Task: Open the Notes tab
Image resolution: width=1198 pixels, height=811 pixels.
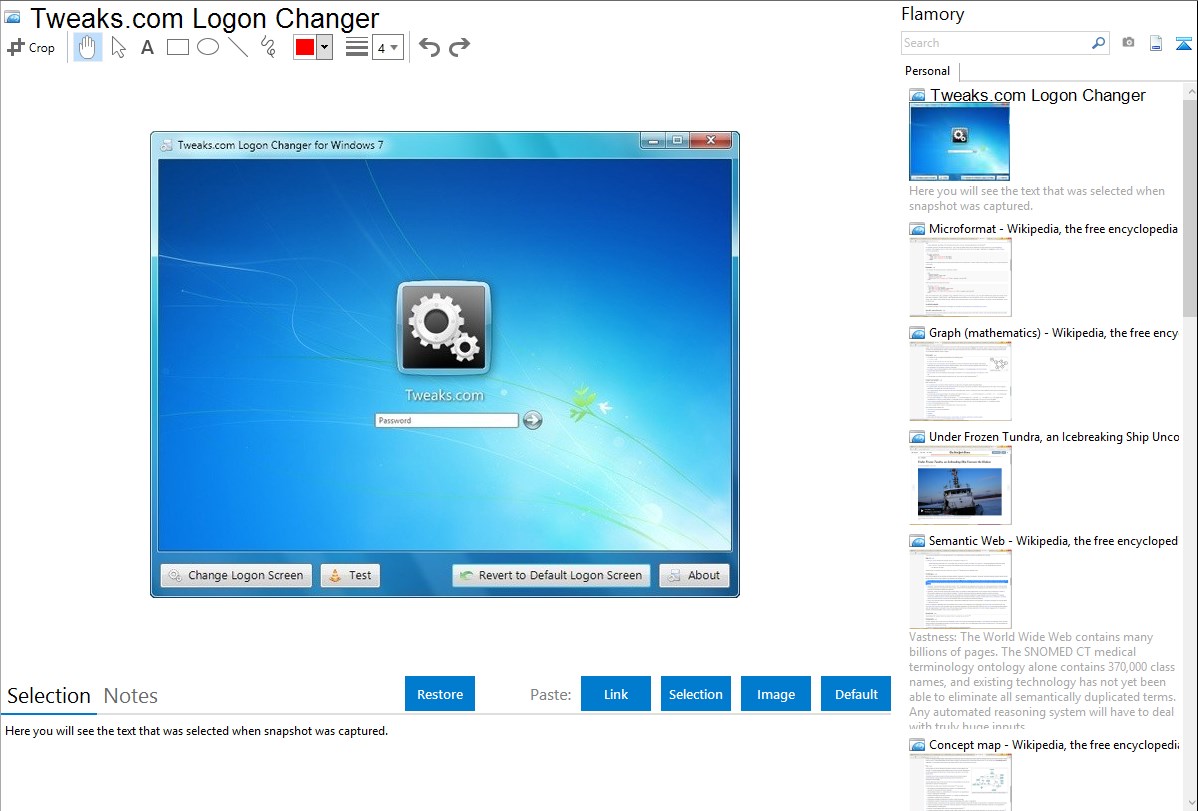Action: 131,696
